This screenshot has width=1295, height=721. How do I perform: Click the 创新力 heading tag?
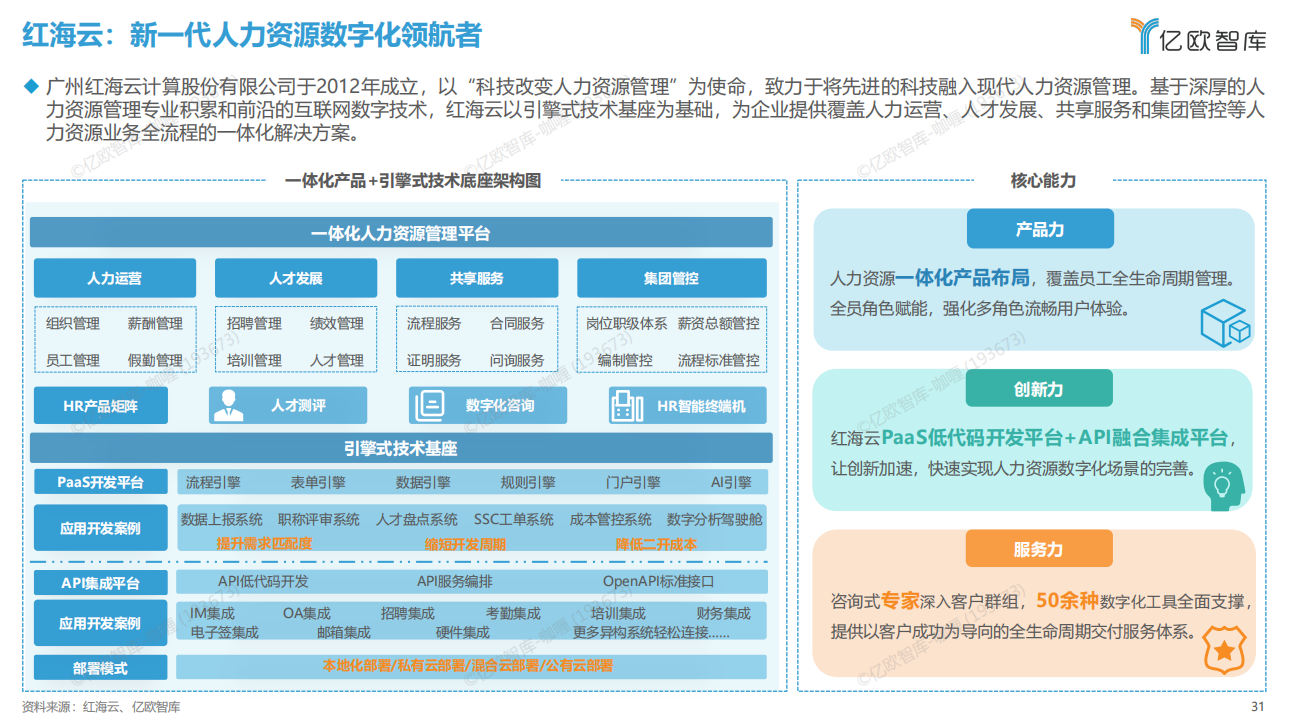[1039, 389]
